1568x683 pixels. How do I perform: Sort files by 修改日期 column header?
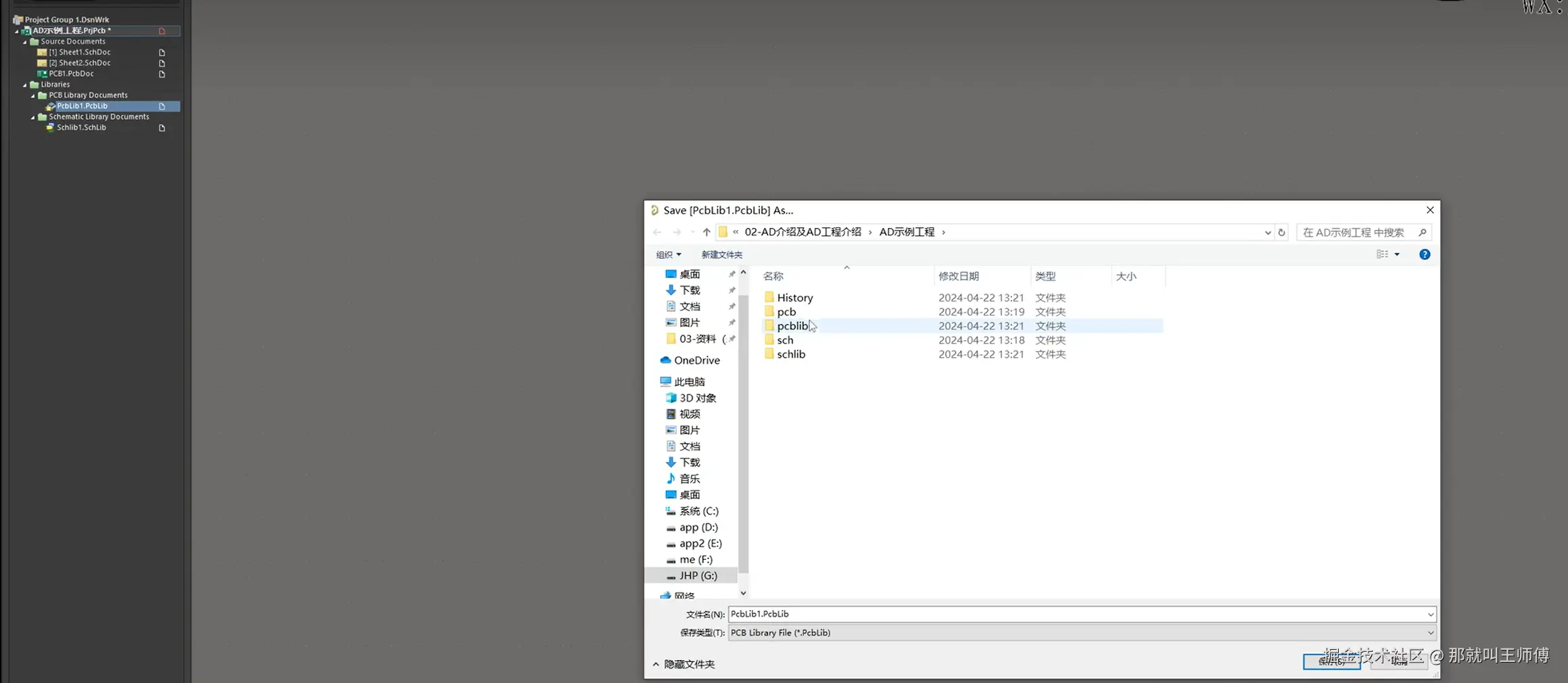click(958, 277)
